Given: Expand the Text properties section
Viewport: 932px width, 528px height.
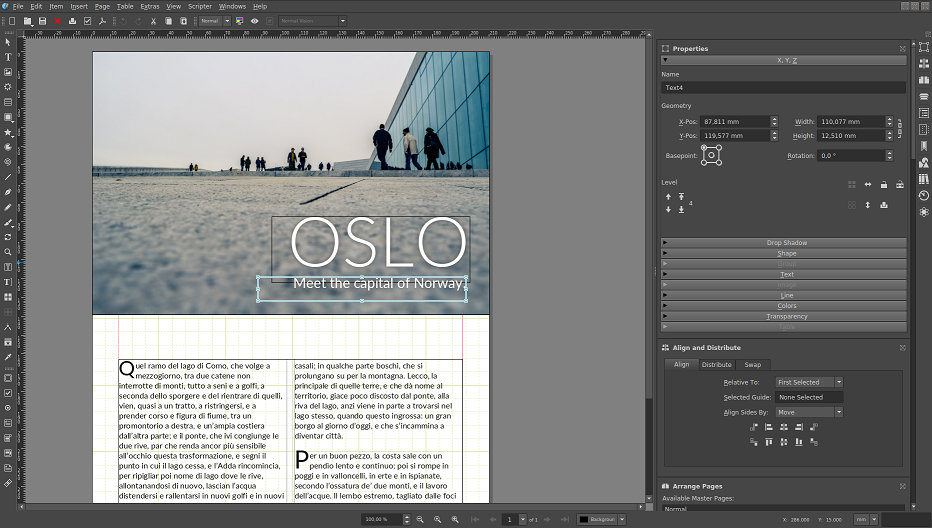Looking at the screenshot, I should tap(786, 274).
